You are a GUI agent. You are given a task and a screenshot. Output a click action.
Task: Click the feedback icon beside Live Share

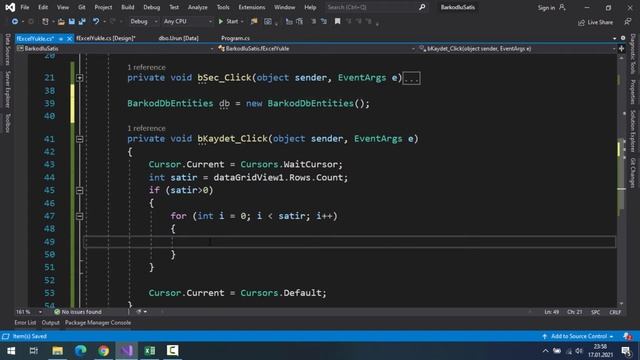coord(628,22)
